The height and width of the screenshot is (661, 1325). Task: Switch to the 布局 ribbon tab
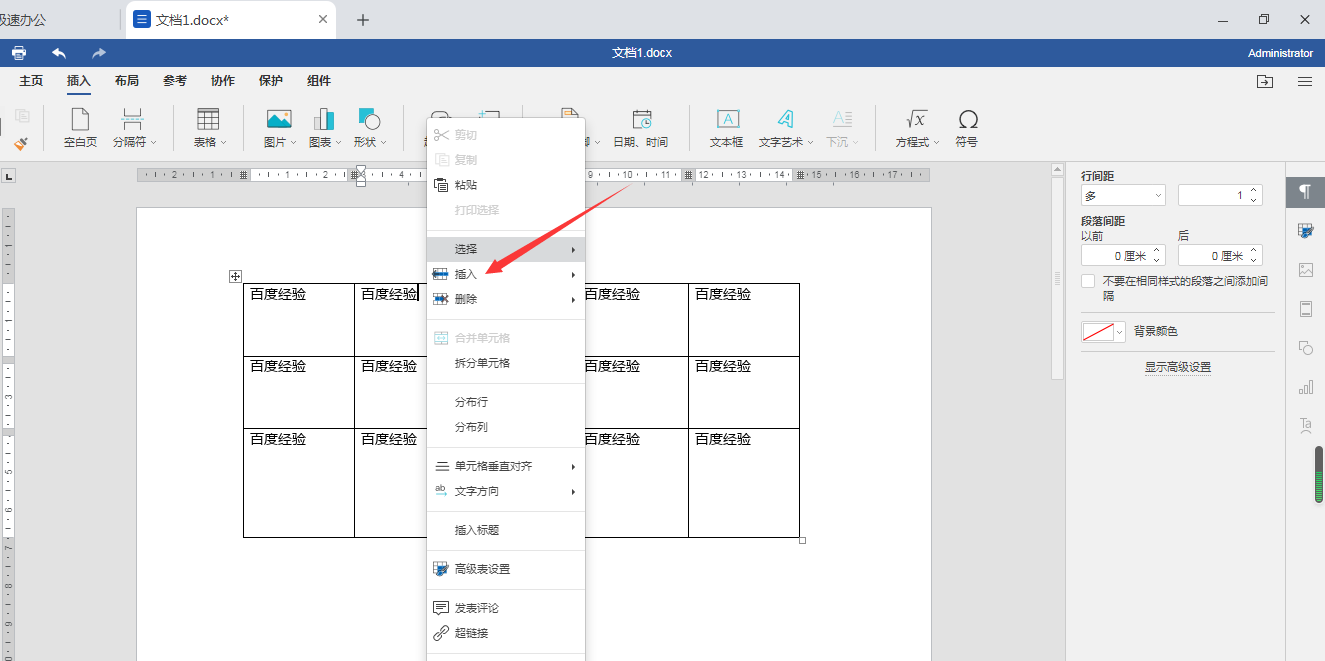click(x=127, y=81)
